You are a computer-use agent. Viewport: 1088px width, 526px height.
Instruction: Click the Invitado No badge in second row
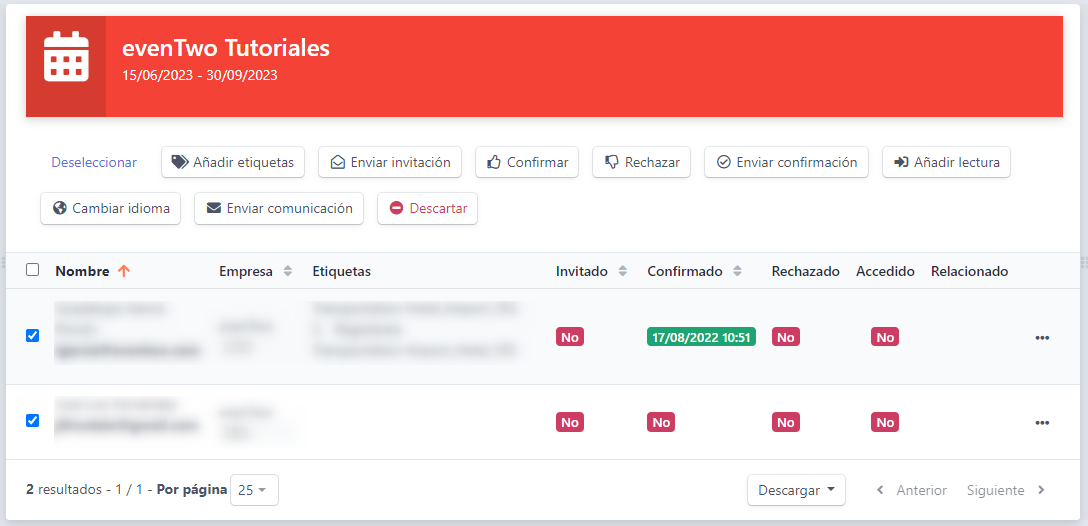pos(570,422)
